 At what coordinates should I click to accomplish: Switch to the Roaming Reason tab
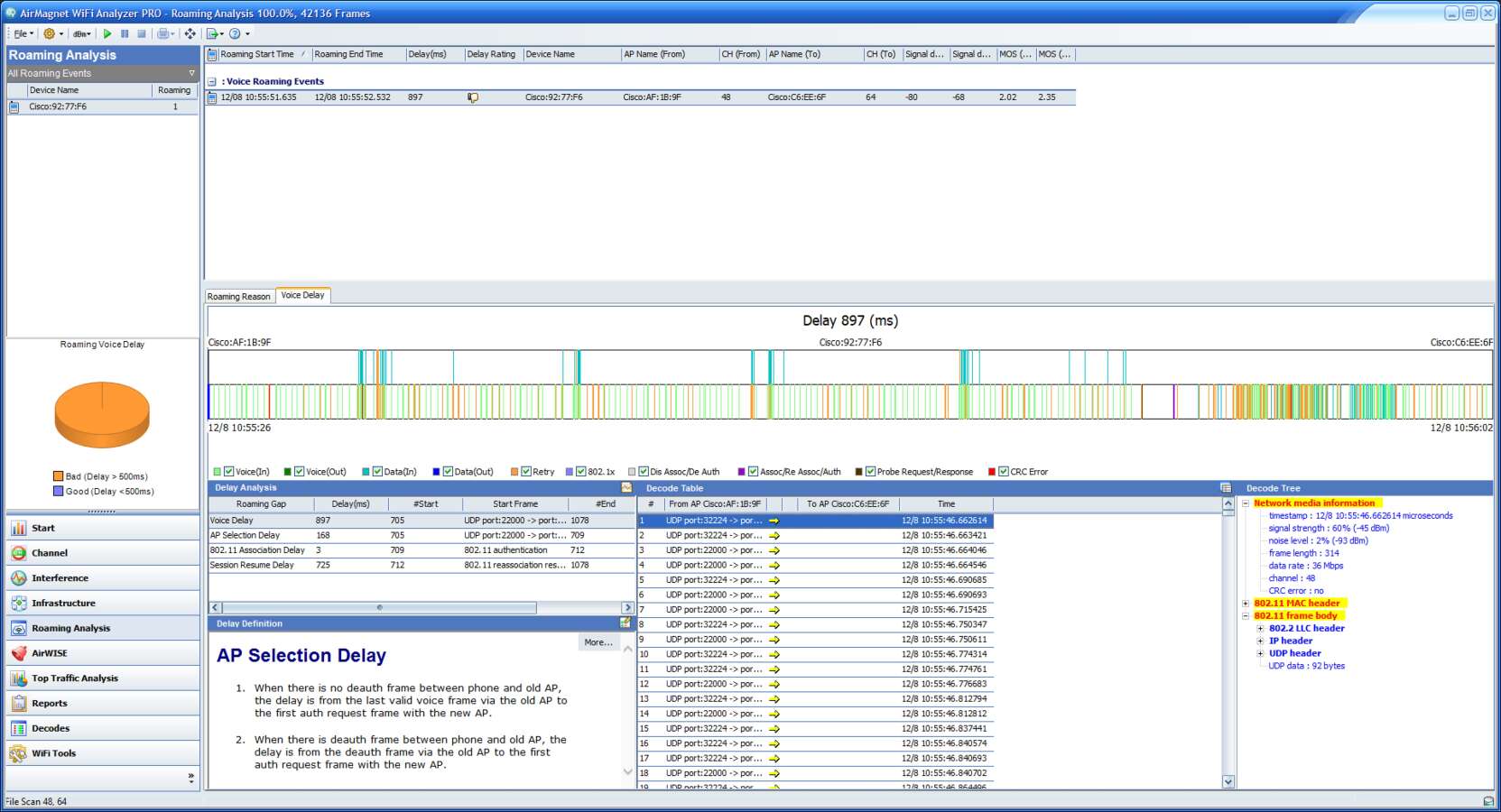tap(239, 296)
